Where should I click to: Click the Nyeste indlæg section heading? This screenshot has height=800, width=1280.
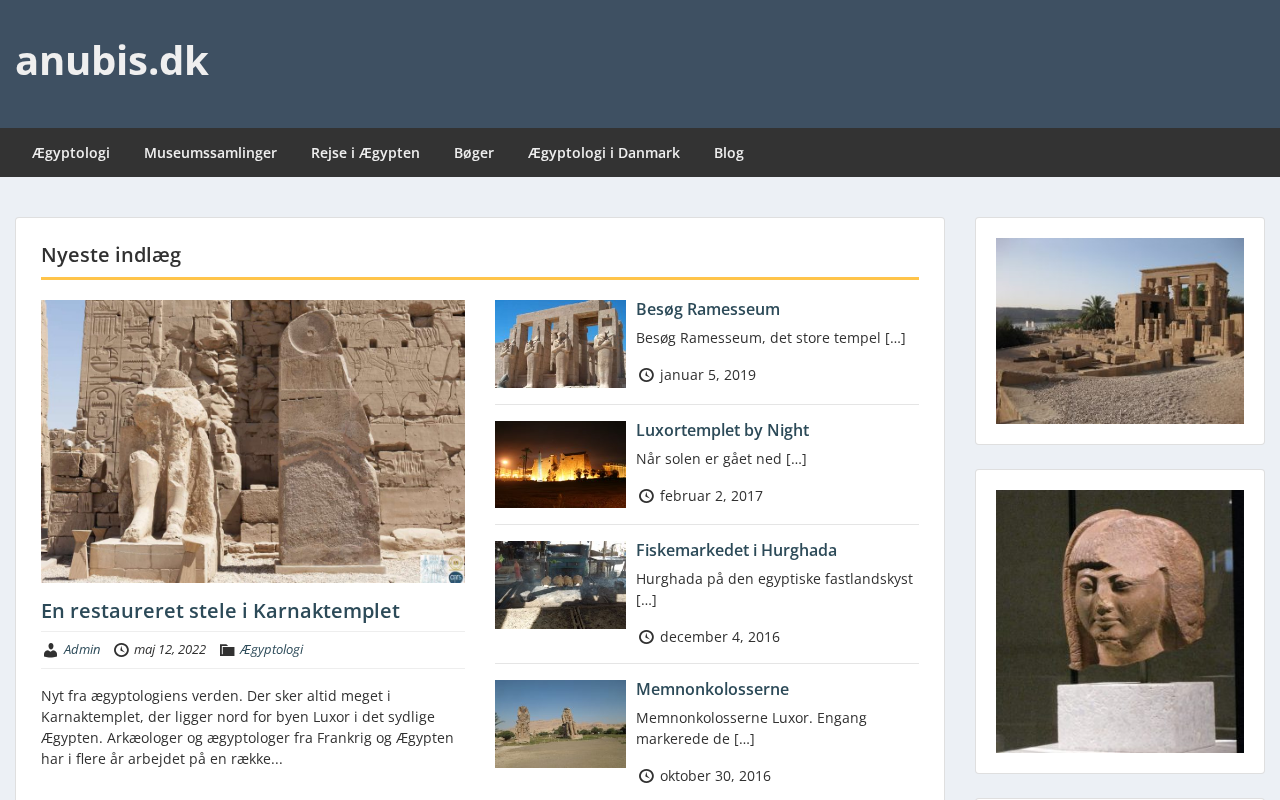[x=111, y=255]
